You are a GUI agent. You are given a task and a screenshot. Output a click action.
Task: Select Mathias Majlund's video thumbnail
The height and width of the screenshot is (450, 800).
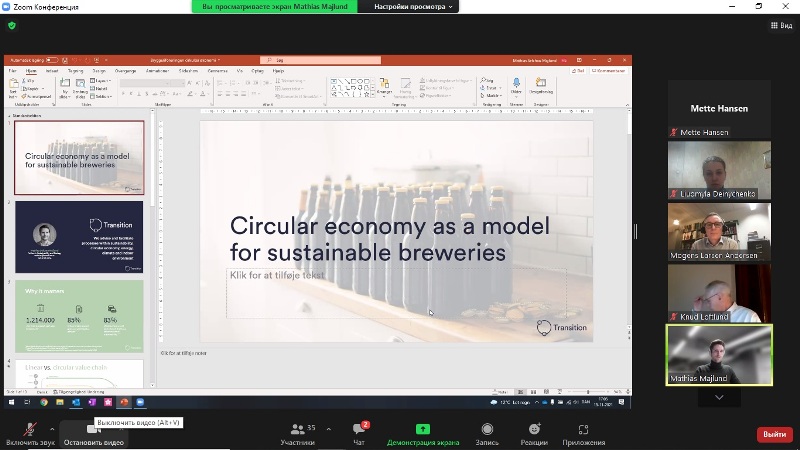point(719,353)
